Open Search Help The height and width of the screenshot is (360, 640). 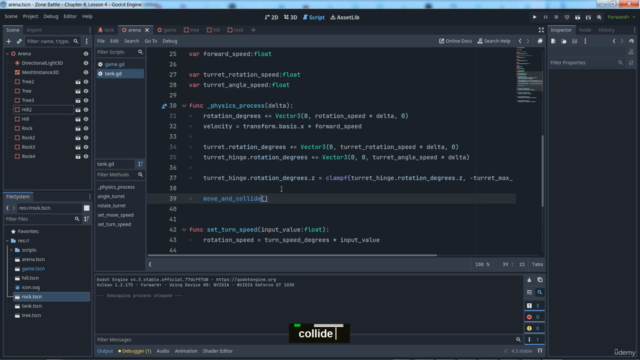click(494, 41)
